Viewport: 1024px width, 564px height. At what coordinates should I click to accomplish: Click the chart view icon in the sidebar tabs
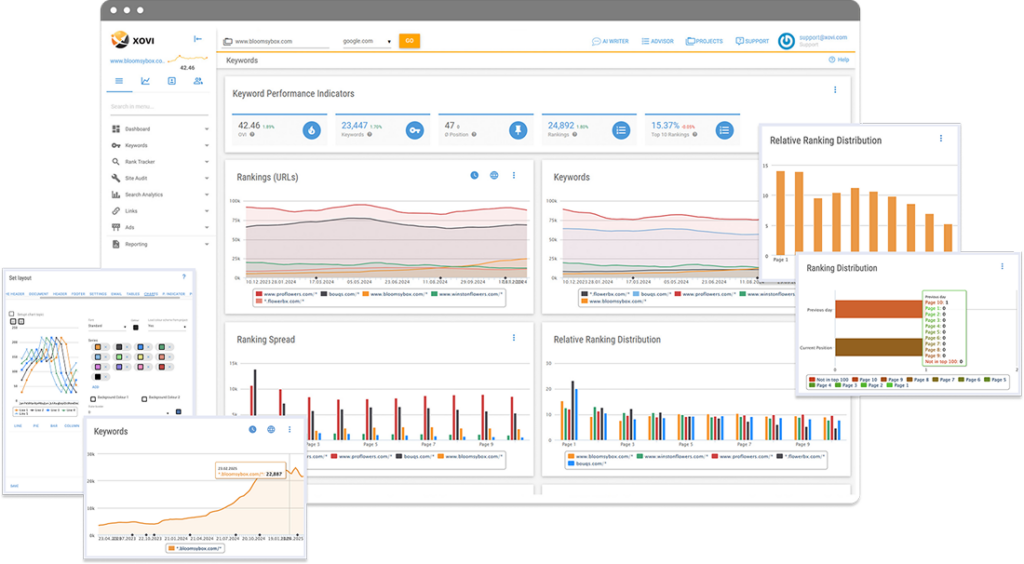tap(145, 81)
